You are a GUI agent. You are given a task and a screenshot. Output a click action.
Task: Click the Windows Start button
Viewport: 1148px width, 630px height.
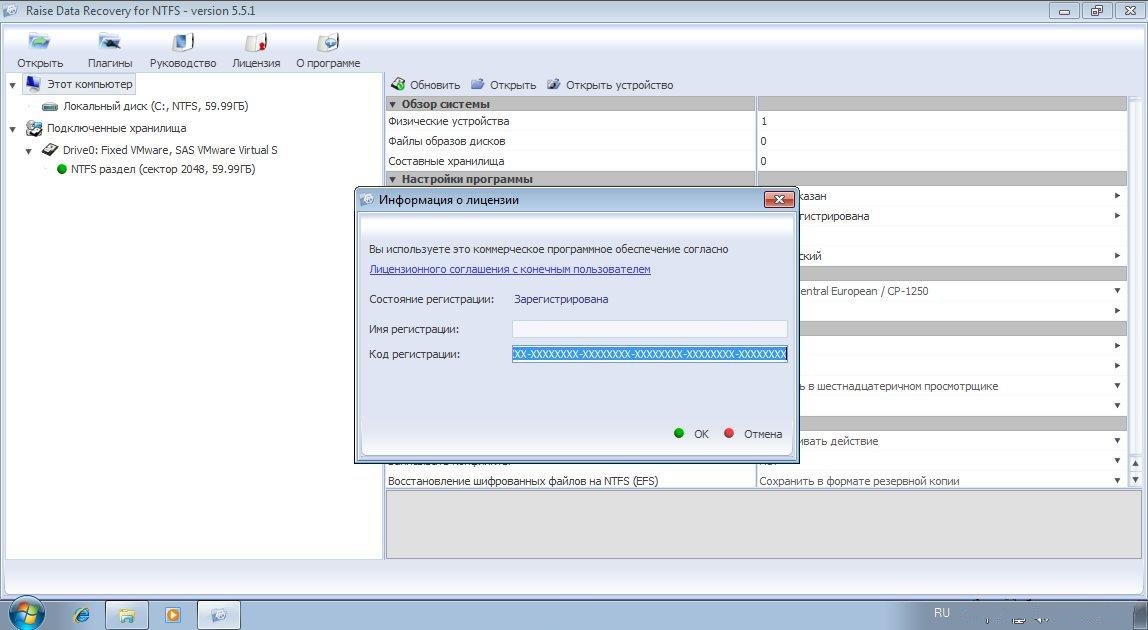click(26, 613)
